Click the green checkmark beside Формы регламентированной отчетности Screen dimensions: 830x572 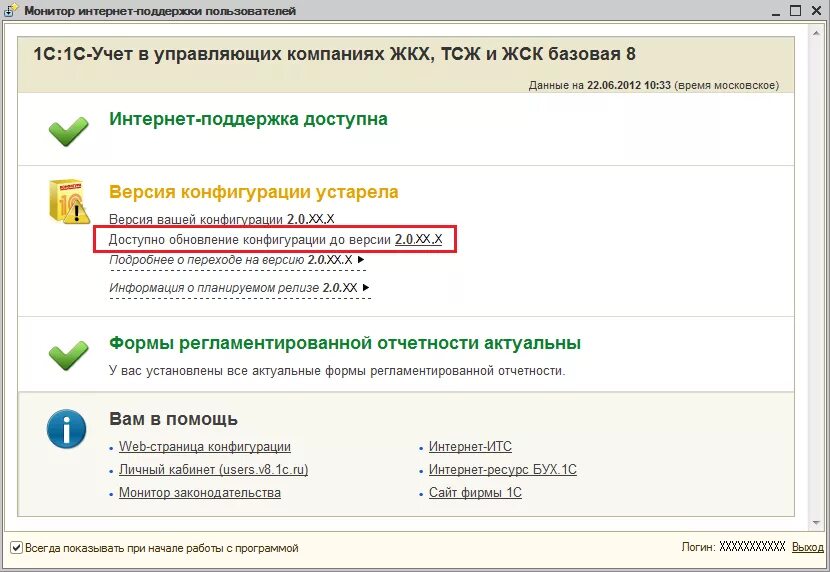coord(68,355)
